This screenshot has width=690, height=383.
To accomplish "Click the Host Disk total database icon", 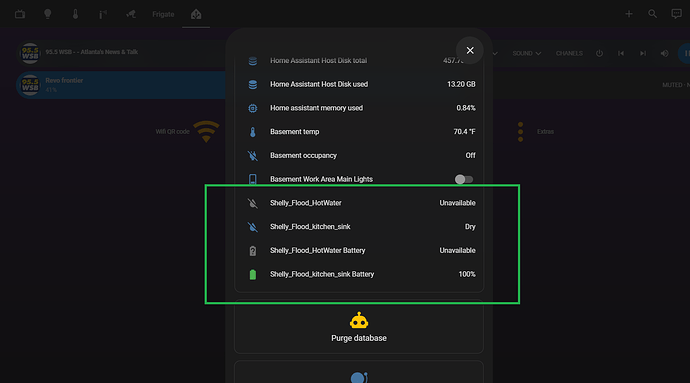I will click(x=253, y=61).
